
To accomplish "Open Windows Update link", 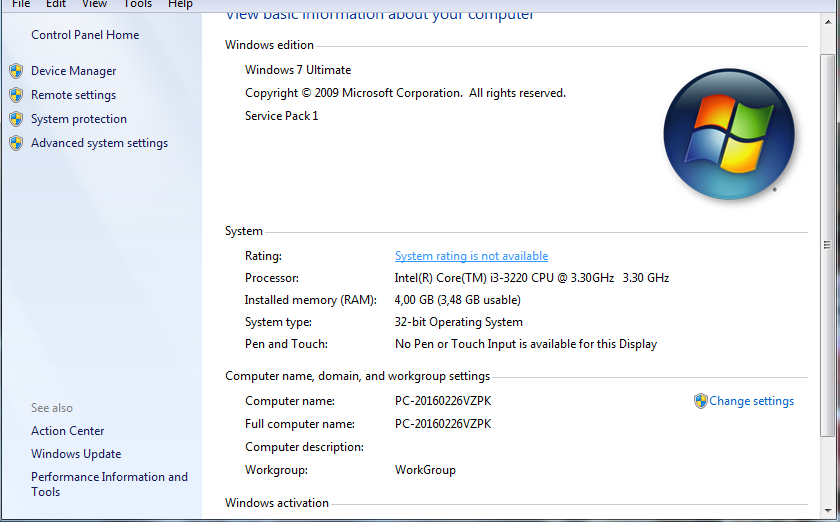I will click(76, 454).
